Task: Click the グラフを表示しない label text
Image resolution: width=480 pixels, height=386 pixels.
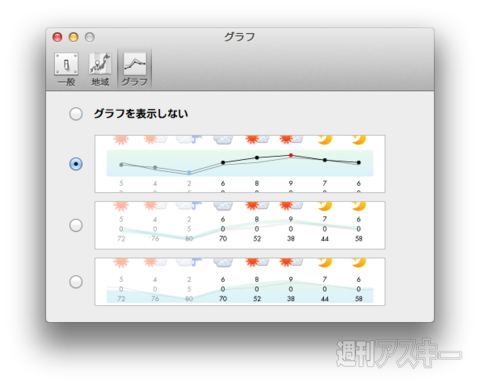Action: 141,114
